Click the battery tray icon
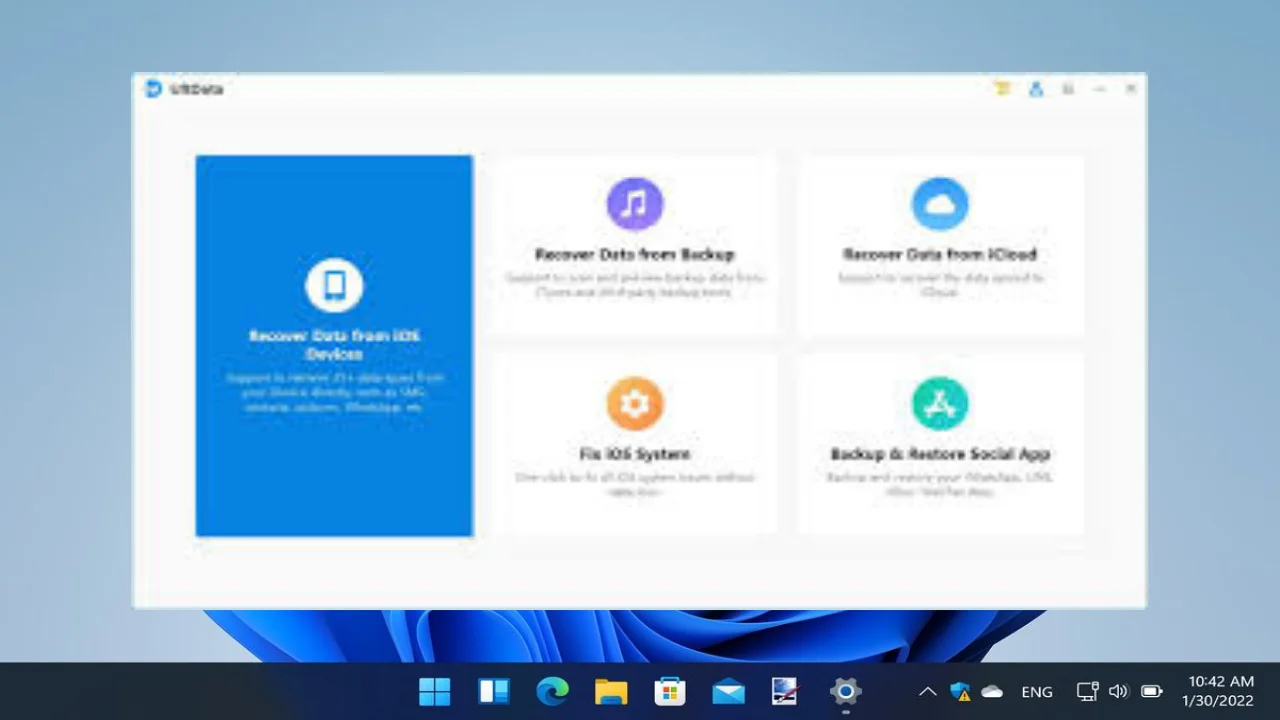This screenshot has height=720, width=1280. click(1152, 691)
